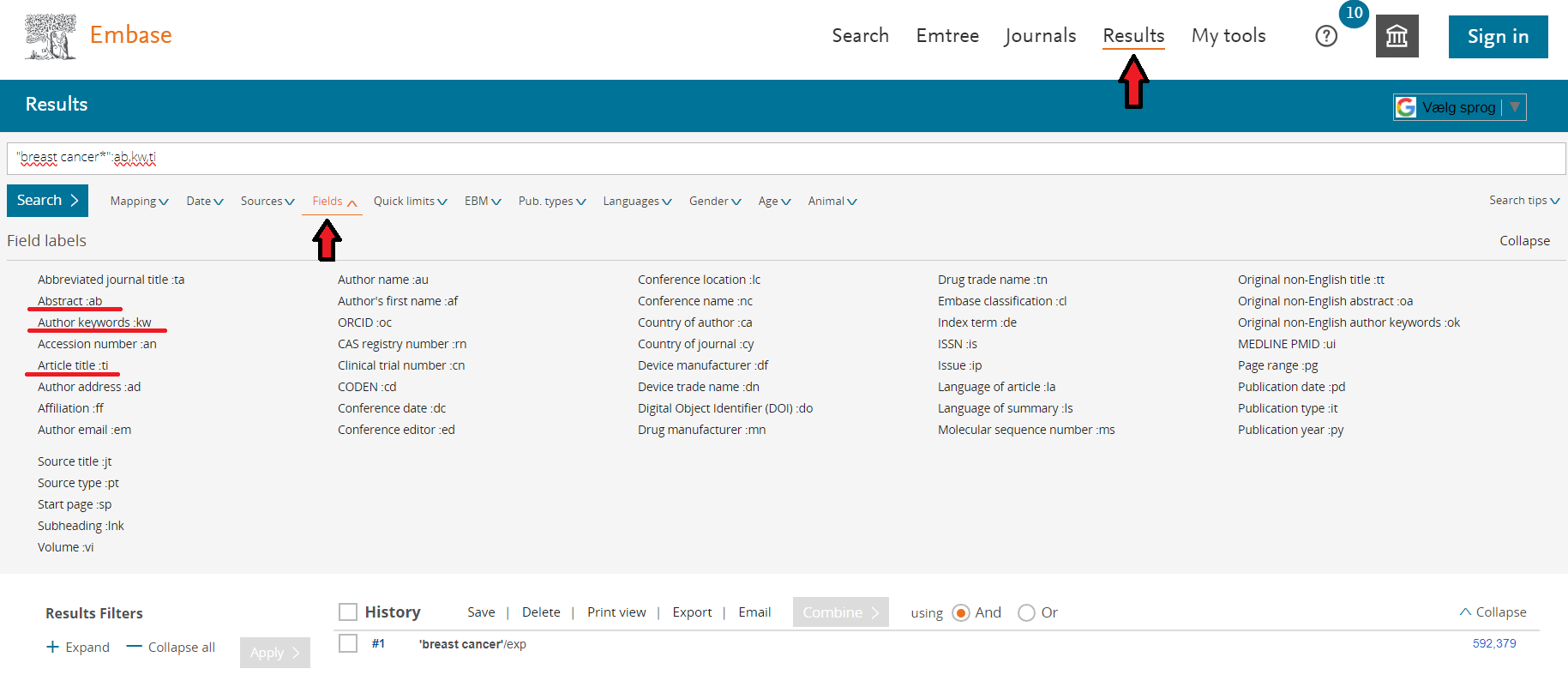
Task: Expand the Mapping dropdown
Action: tap(139, 201)
